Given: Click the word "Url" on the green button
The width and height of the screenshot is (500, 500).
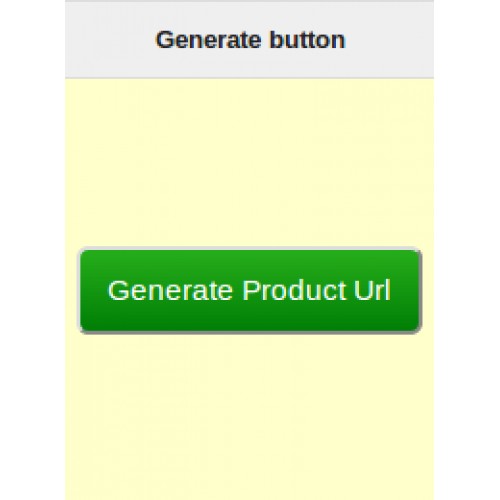Looking at the screenshot, I should point(372,290).
